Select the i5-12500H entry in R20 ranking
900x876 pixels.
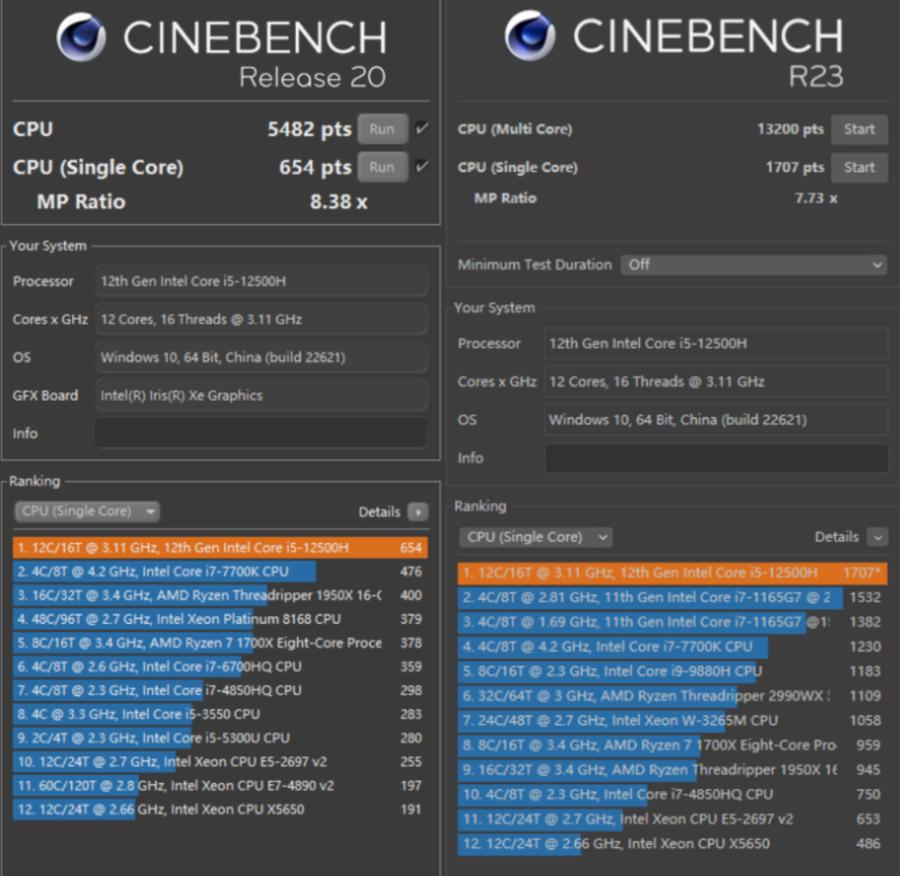[220, 547]
